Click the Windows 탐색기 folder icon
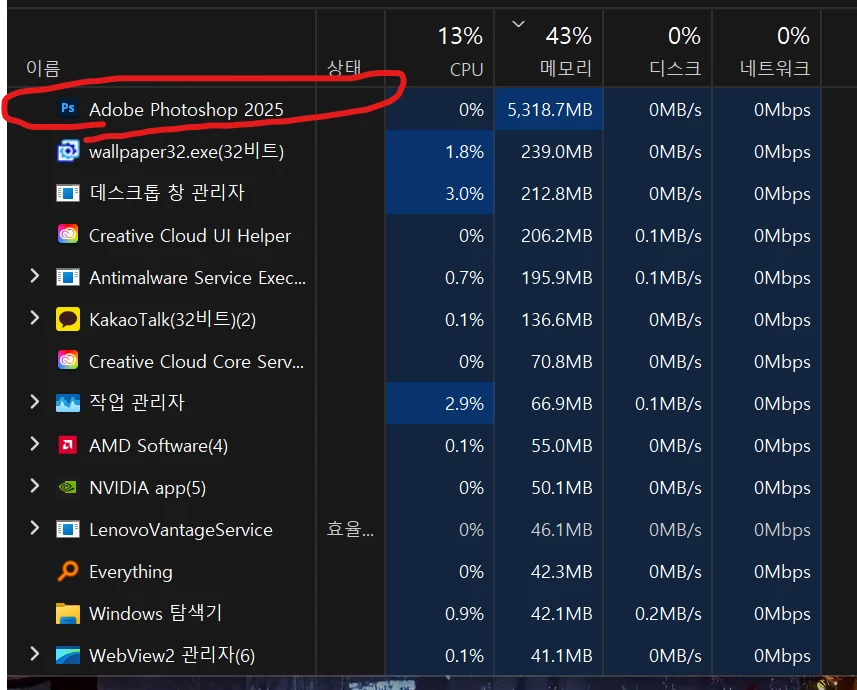Image resolution: width=857 pixels, height=690 pixels. (x=68, y=613)
